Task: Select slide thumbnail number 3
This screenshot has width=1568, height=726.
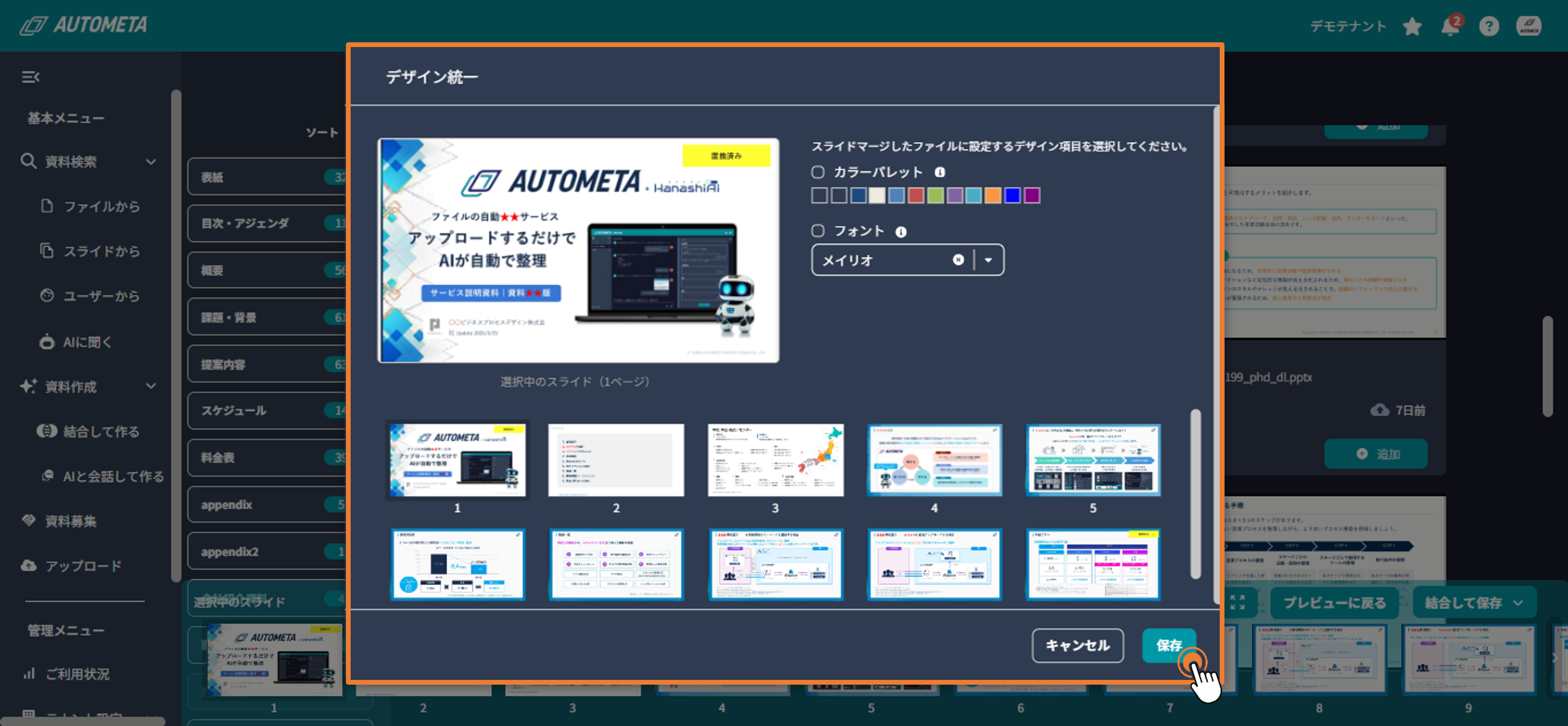Action: tap(775, 460)
